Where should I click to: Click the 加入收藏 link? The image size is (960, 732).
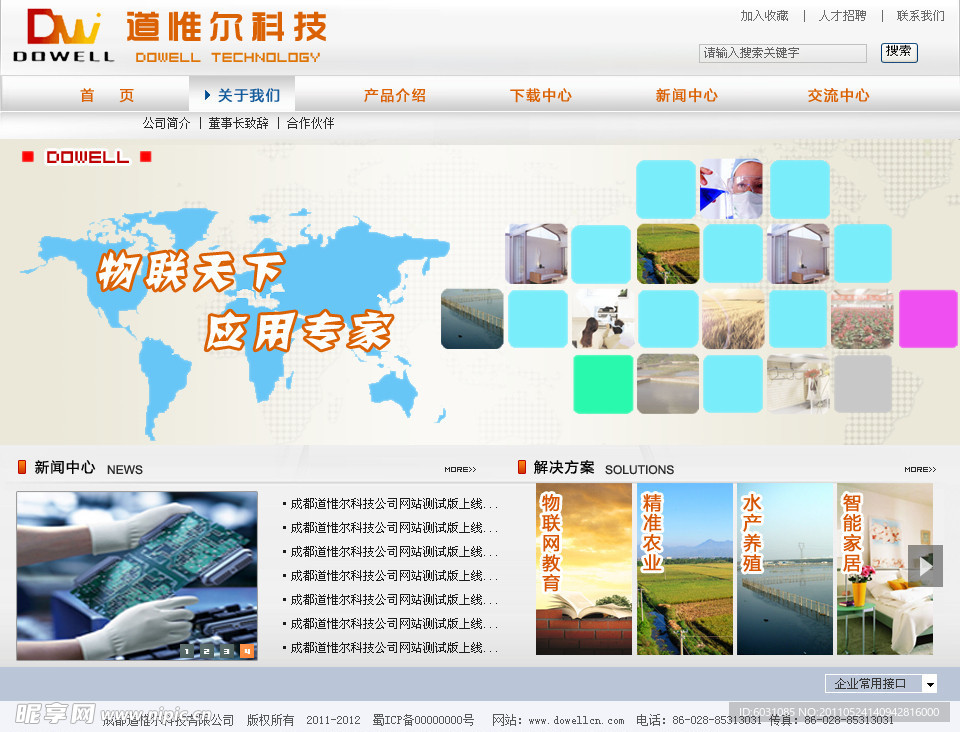click(x=764, y=15)
